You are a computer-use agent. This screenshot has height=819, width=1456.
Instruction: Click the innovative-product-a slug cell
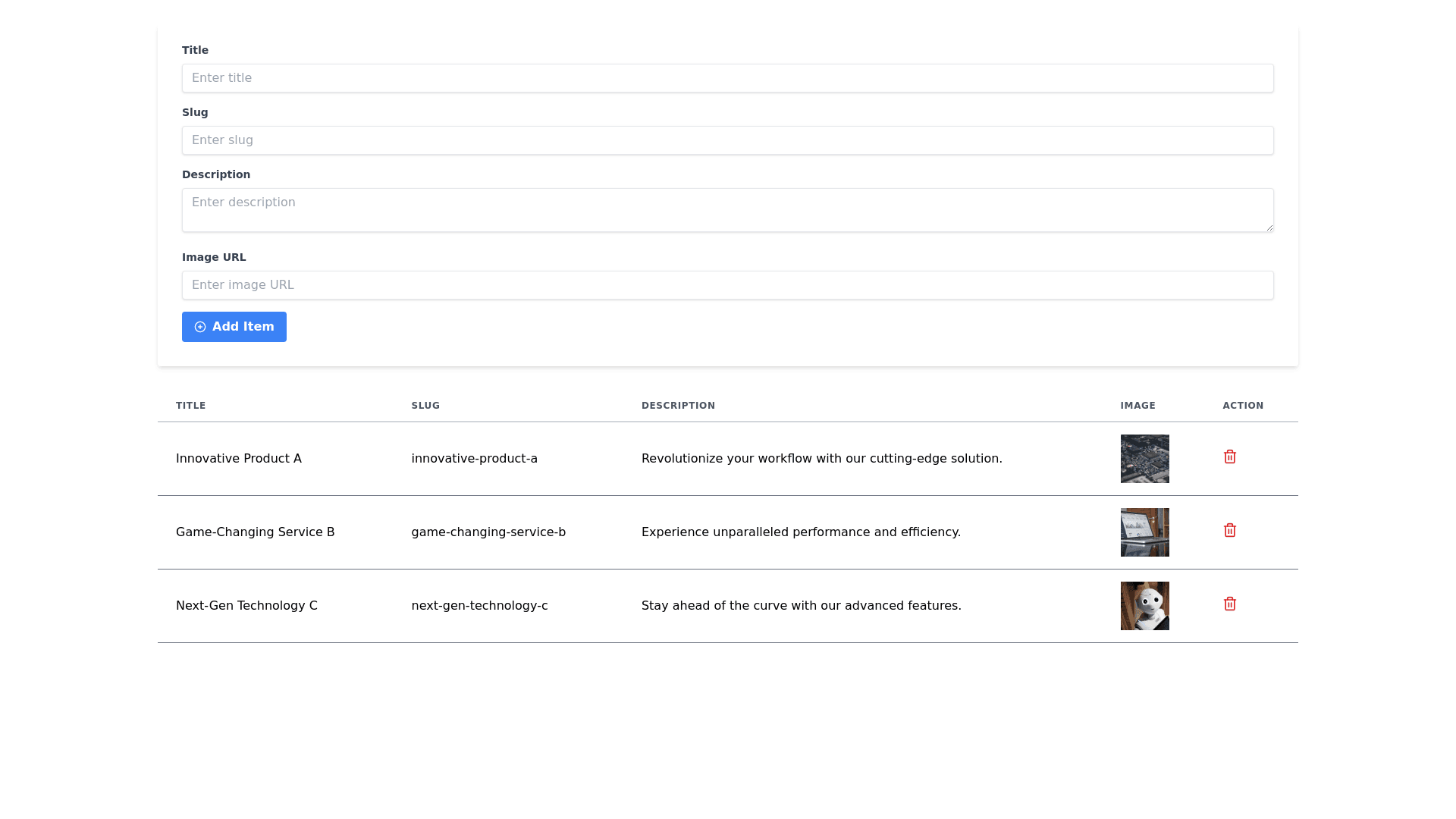(x=474, y=459)
